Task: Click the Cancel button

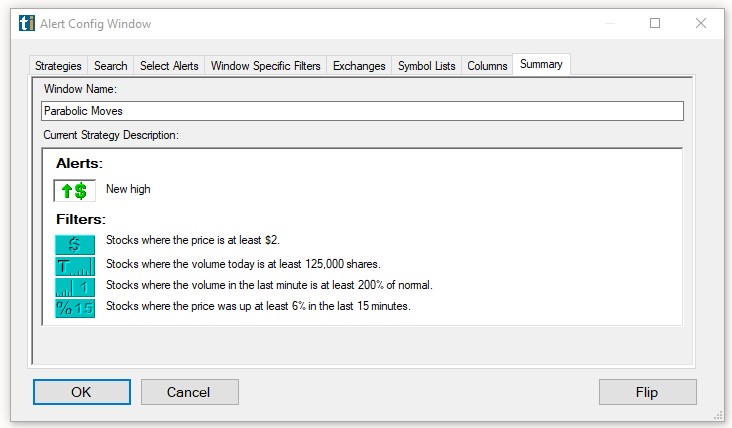Action: pyautogui.click(x=189, y=392)
